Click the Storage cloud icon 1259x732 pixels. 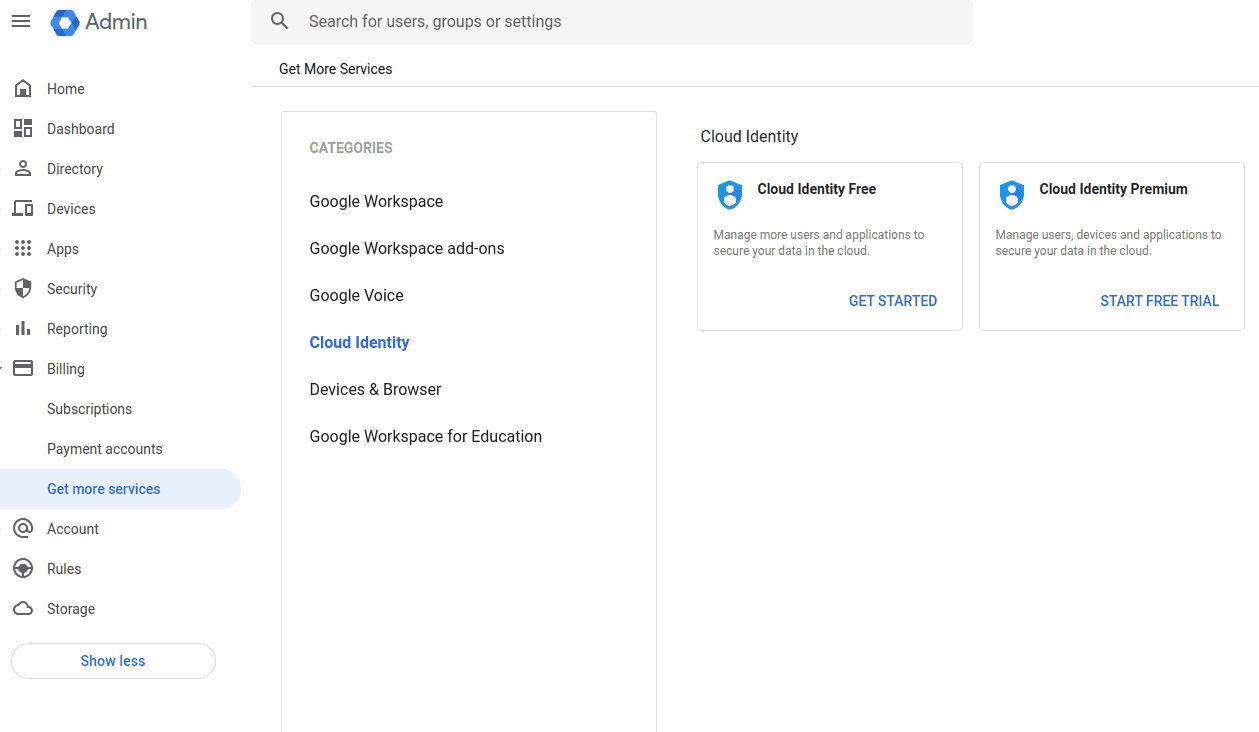23,609
